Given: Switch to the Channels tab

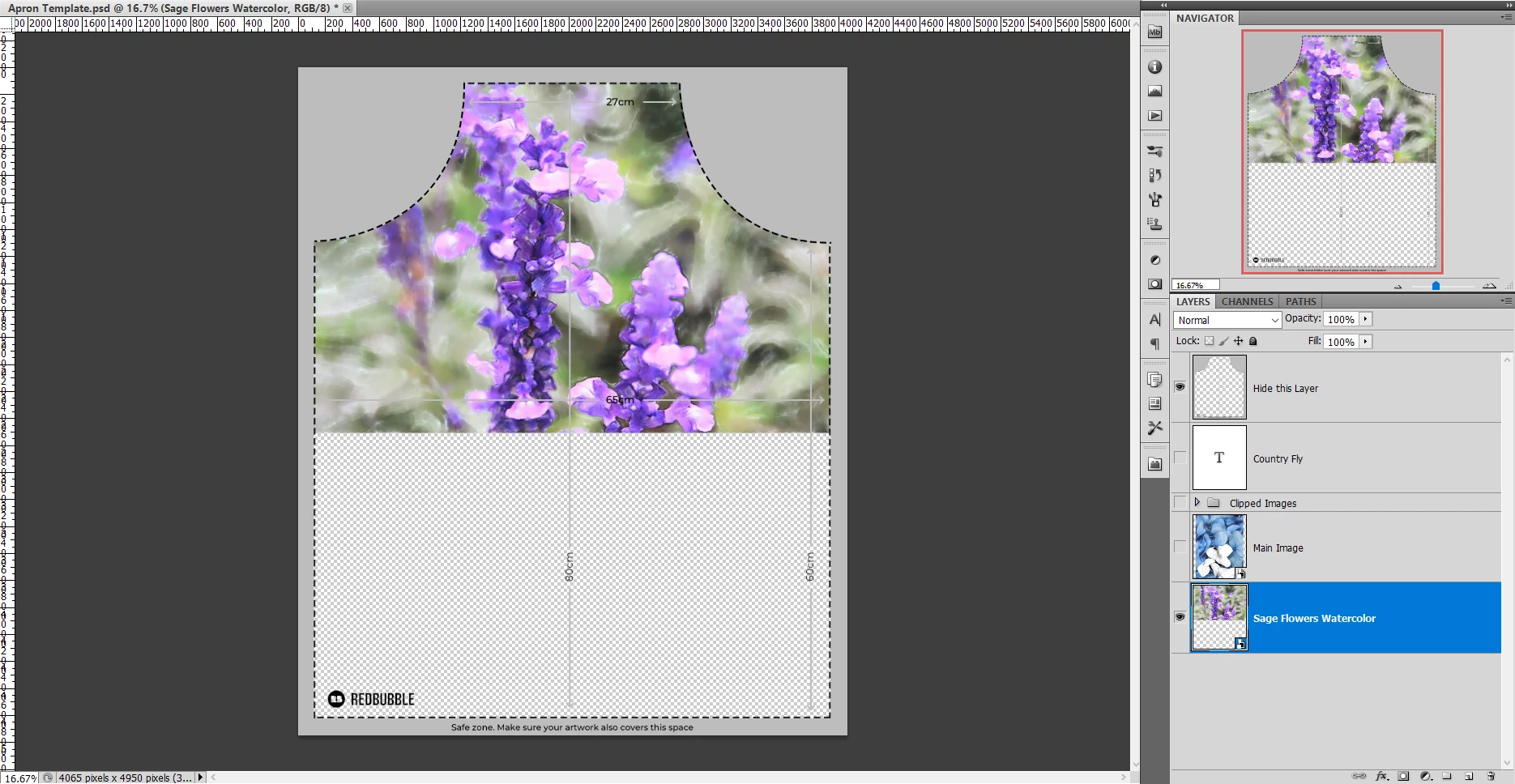Looking at the screenshot, I should (1247, 301).
